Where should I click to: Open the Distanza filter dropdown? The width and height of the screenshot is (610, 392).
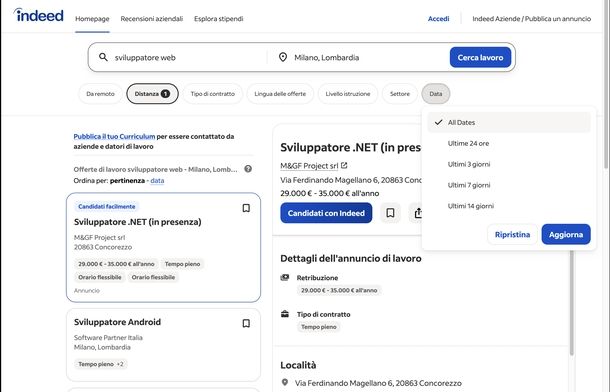click(x=152, y=94)
